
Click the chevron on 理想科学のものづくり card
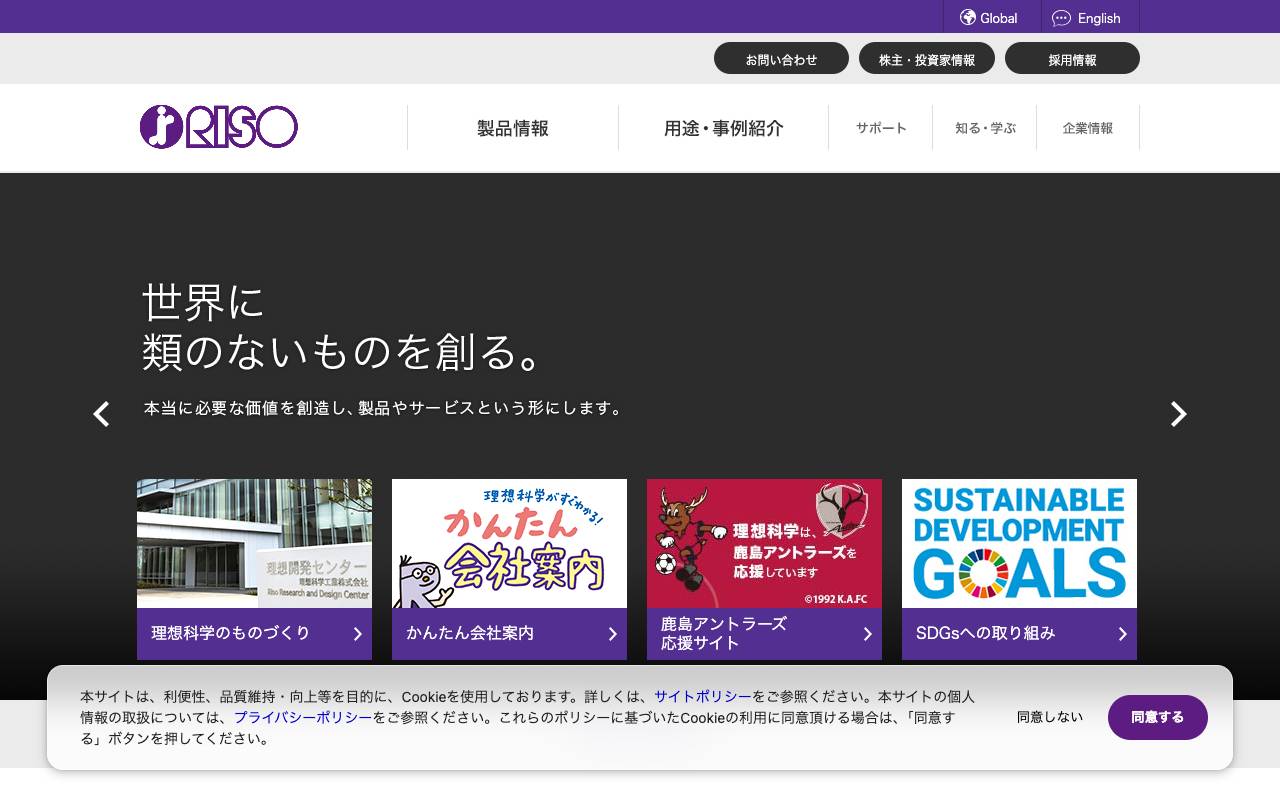click(x=357, y=633)
